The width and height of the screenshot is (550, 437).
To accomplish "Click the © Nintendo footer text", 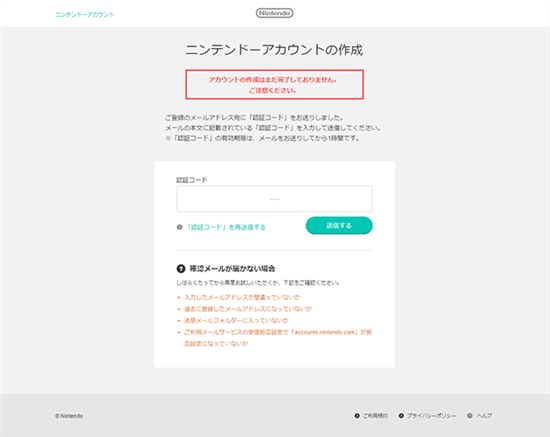I will tap(69, 416).
